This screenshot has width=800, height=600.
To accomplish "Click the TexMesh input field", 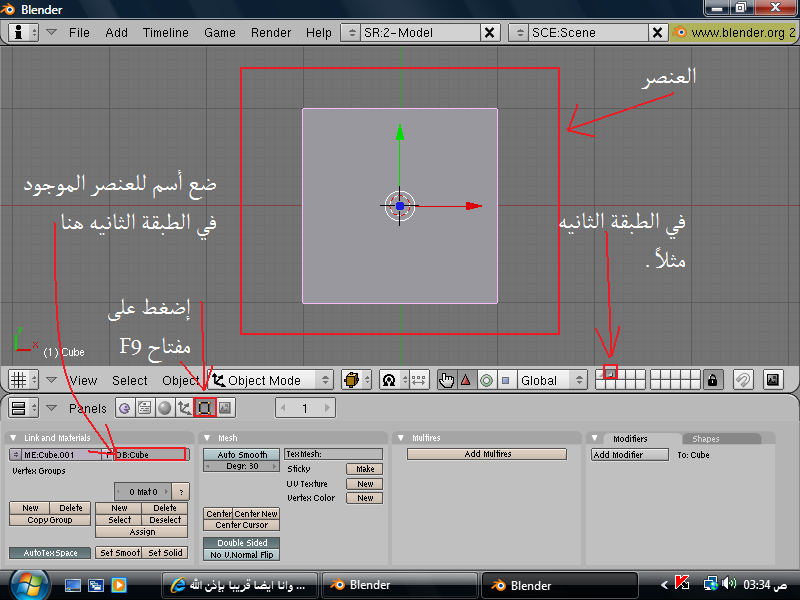I will (333, 454).
